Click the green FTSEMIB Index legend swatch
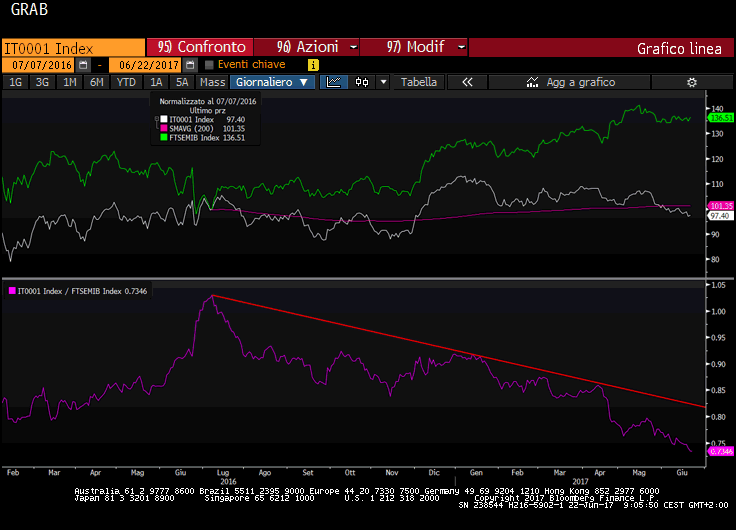Viewport: 736px width, 530px height. (164, 138)
